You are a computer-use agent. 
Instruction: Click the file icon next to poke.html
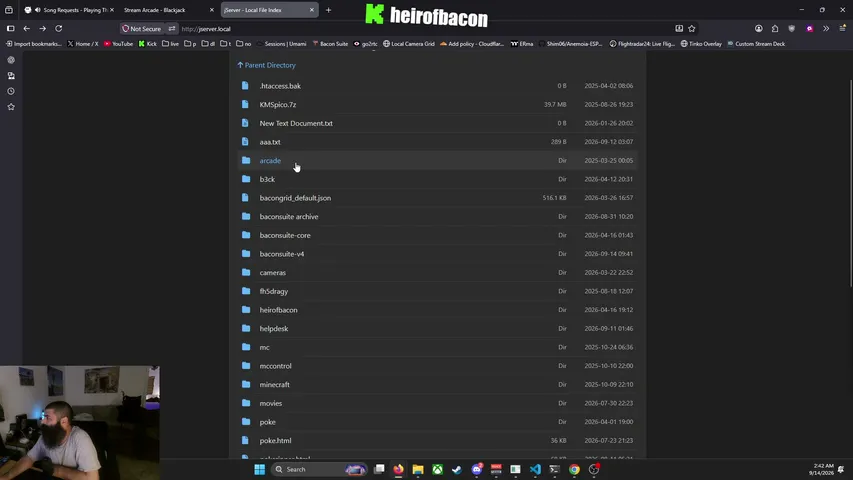pos(245,440)
